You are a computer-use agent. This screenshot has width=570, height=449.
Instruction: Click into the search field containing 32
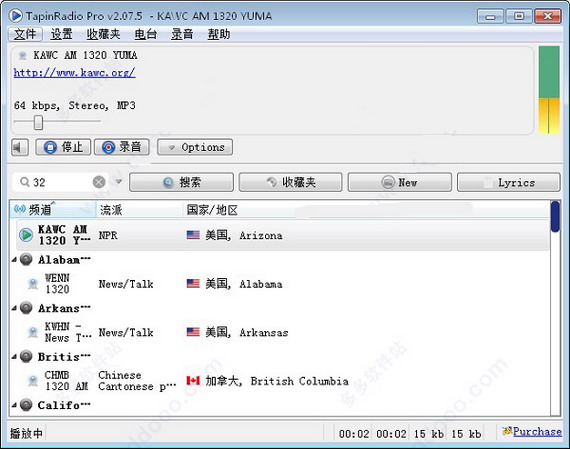pos(60,182)
